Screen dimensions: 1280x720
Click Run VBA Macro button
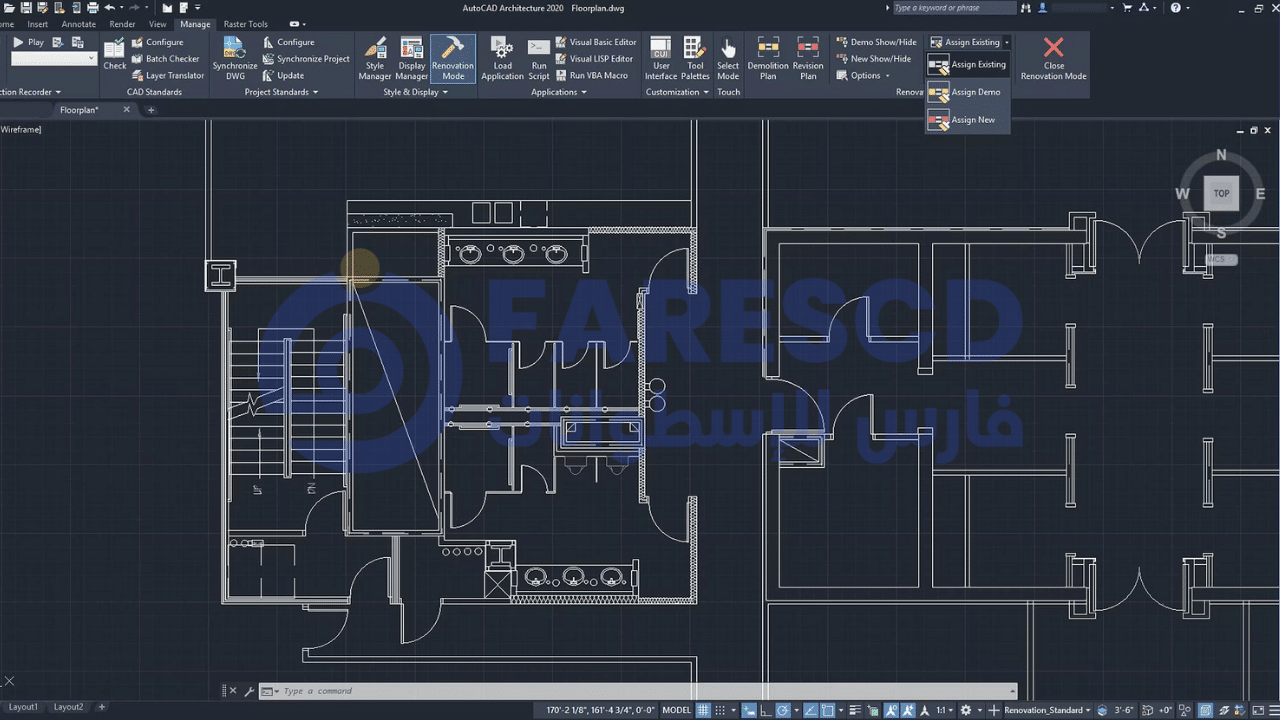point(591,76)
